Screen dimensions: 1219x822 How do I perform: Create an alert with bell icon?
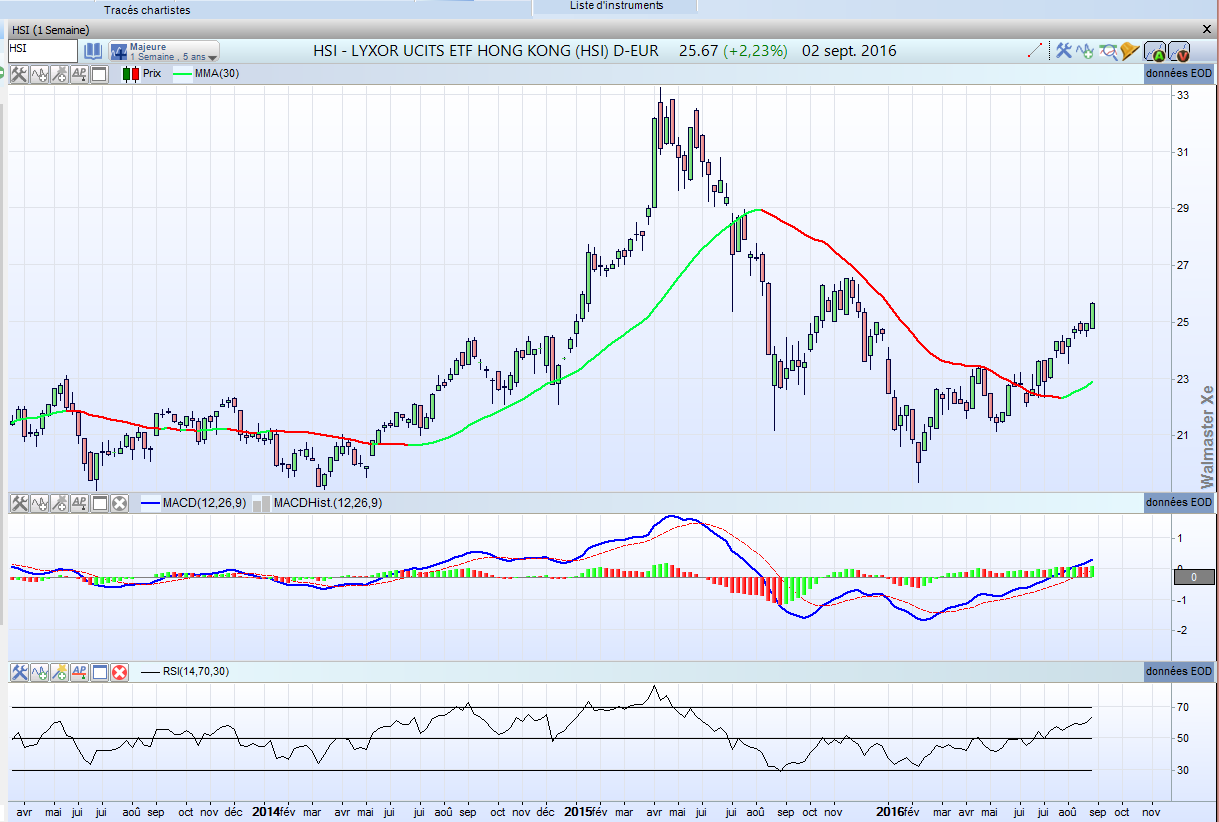tap(1129, 50)
